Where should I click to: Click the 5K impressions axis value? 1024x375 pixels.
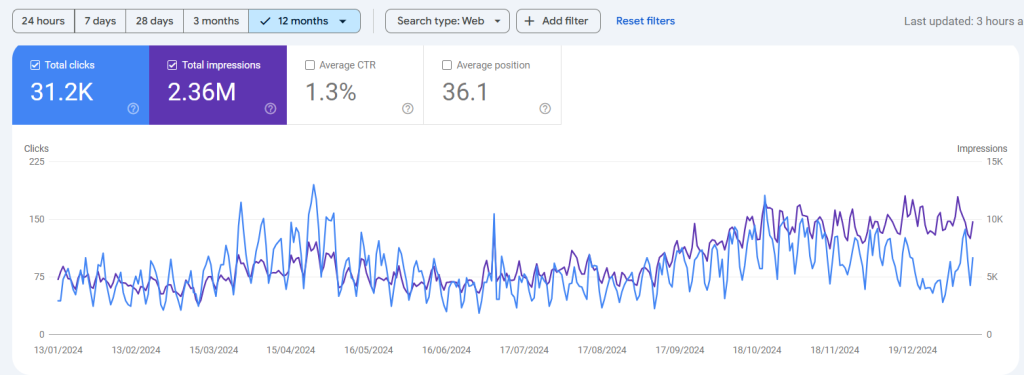click(992, 277)
